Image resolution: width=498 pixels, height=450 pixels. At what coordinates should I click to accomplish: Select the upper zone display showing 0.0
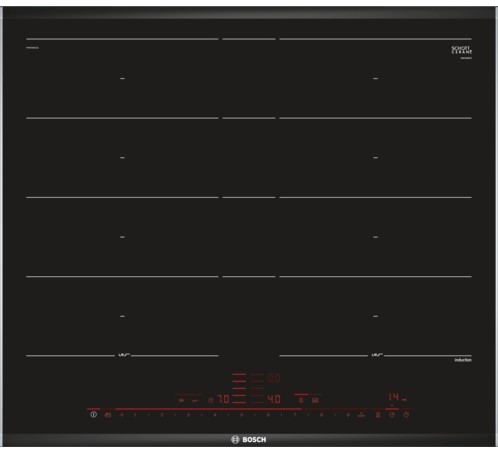(274, 378)
